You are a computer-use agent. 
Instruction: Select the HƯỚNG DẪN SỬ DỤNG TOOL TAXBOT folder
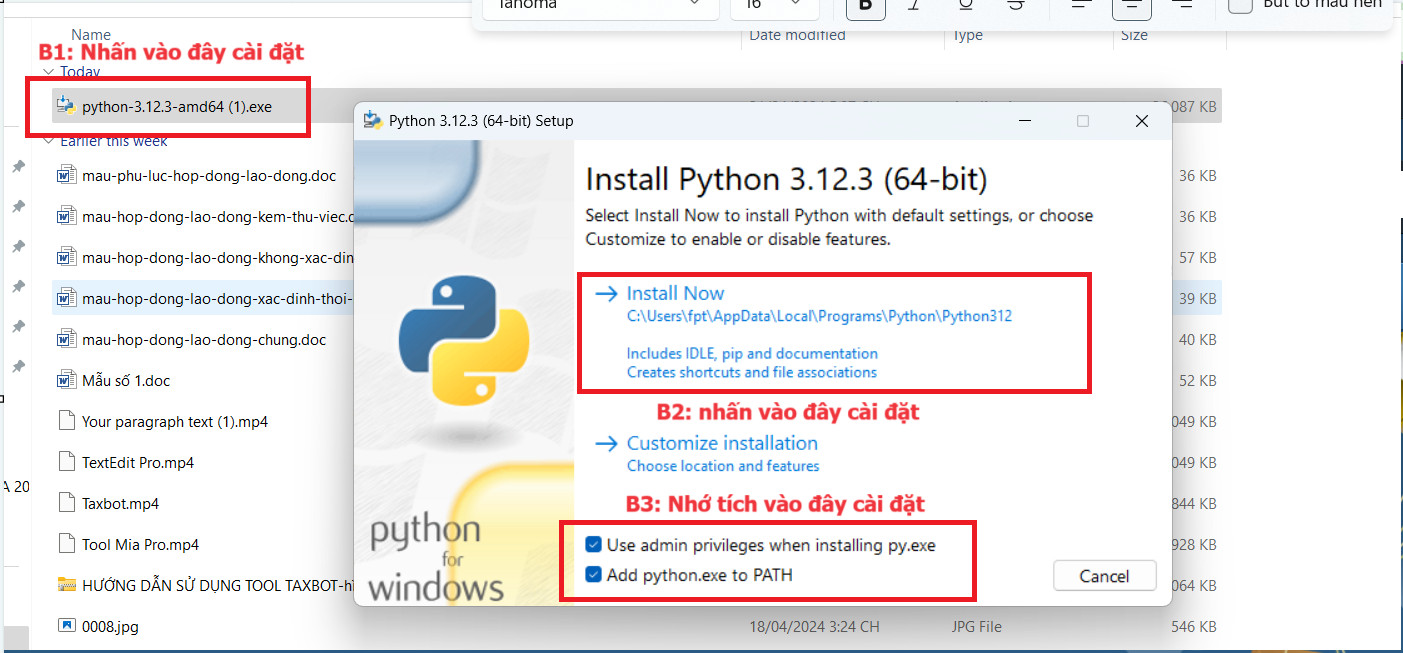tap(218, 585)
